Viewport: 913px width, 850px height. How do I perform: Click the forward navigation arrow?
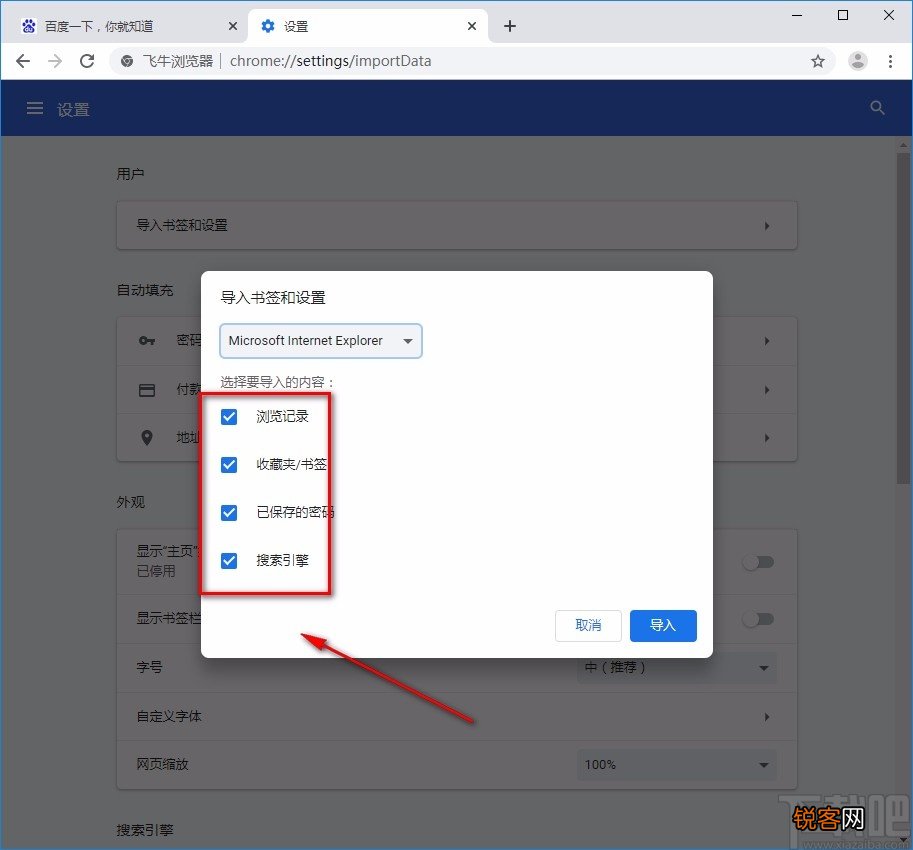[55, 61]
